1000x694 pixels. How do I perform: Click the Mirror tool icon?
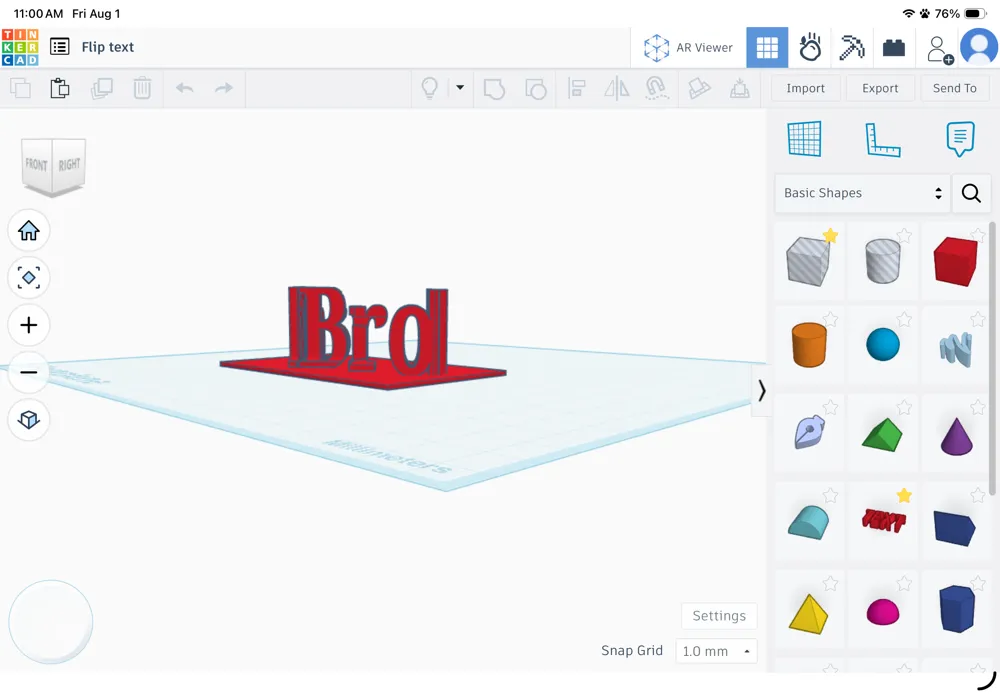(x=617, y=88)
